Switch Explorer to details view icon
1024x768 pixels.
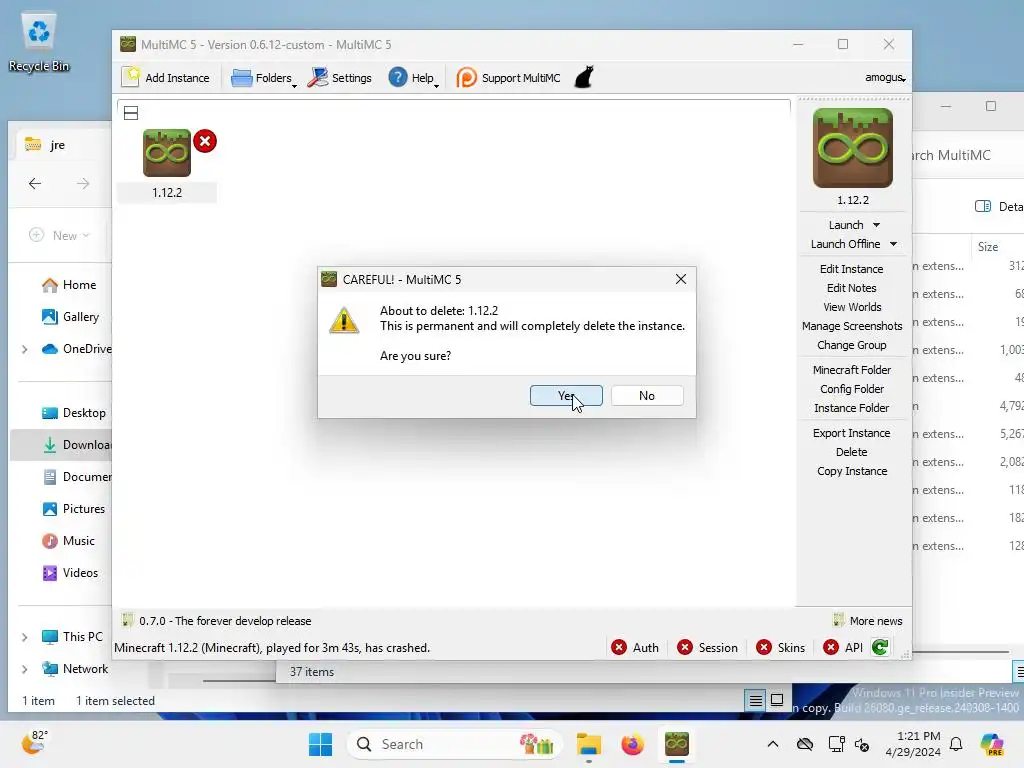tap(756, 701)
